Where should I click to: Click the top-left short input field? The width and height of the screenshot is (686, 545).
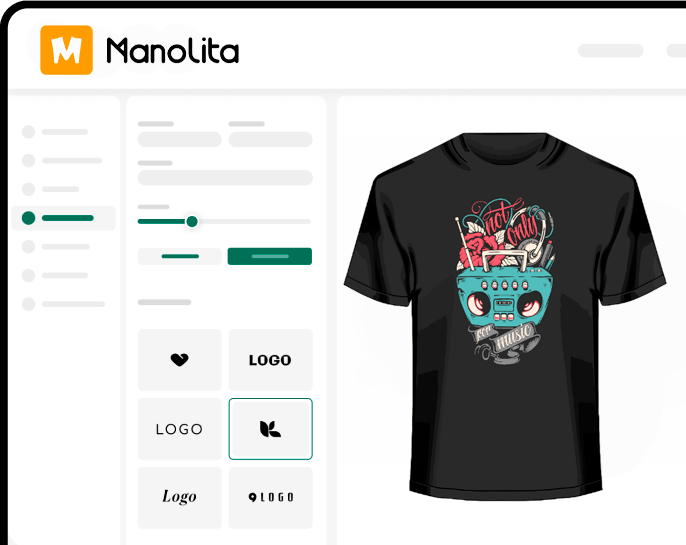pos(179,140)
